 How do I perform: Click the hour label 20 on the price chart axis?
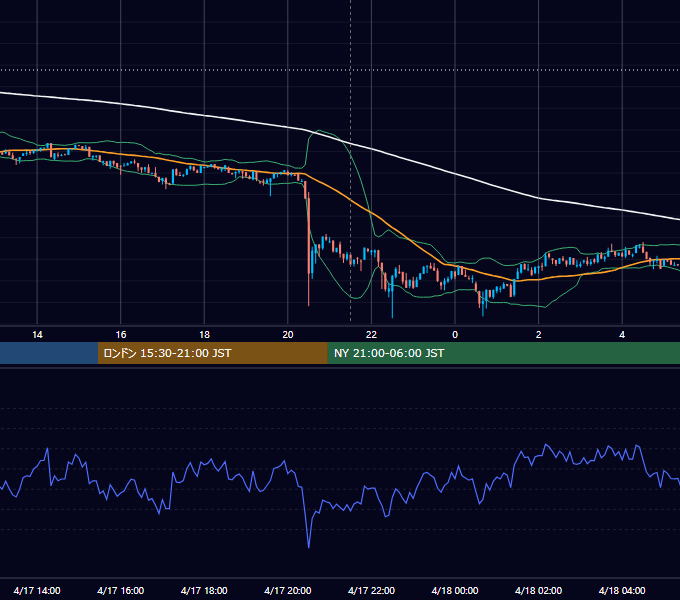point(288,335)
